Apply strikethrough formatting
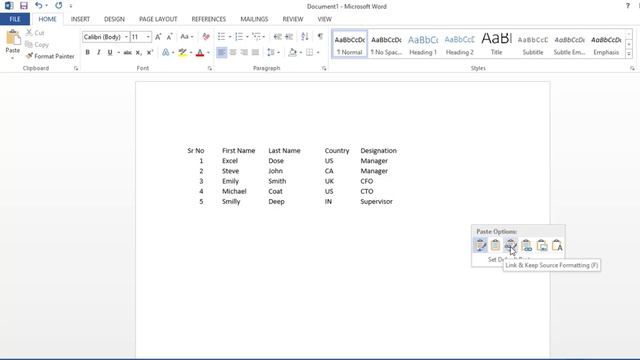The width and height of the screenshot is (640, 360). tap(127, 52)
